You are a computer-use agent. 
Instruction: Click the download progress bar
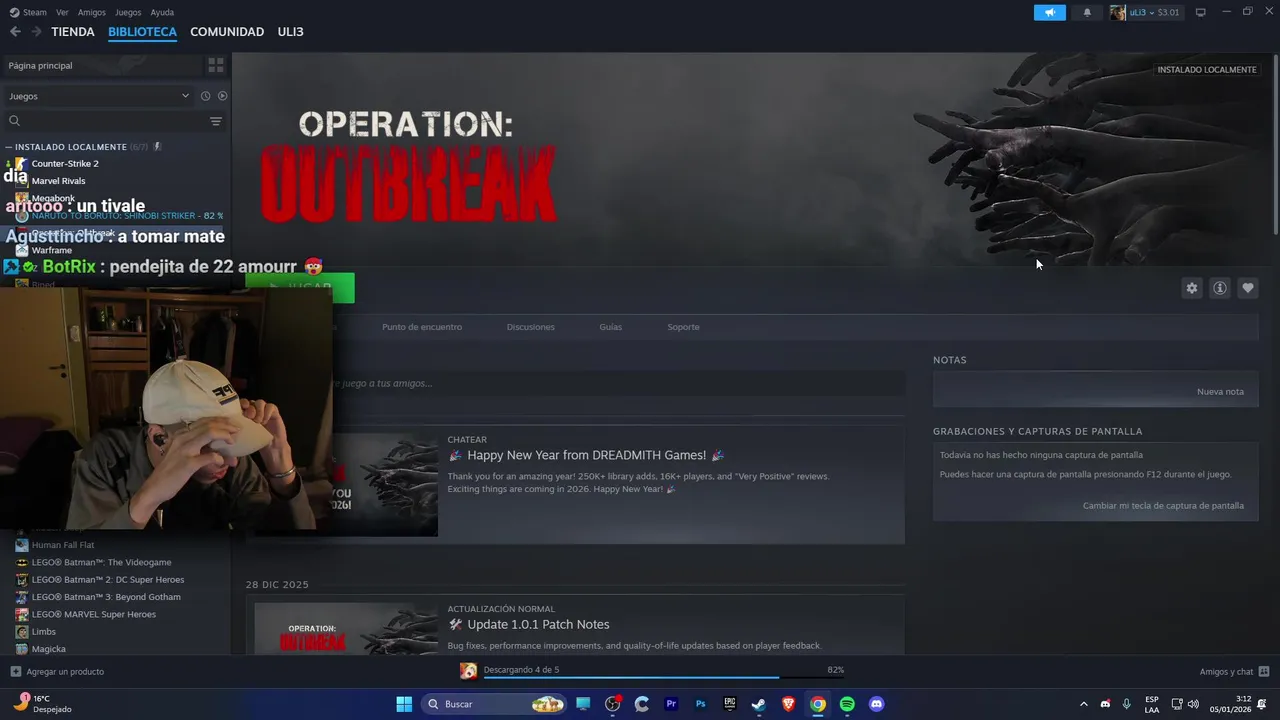[x=665, y=678]
